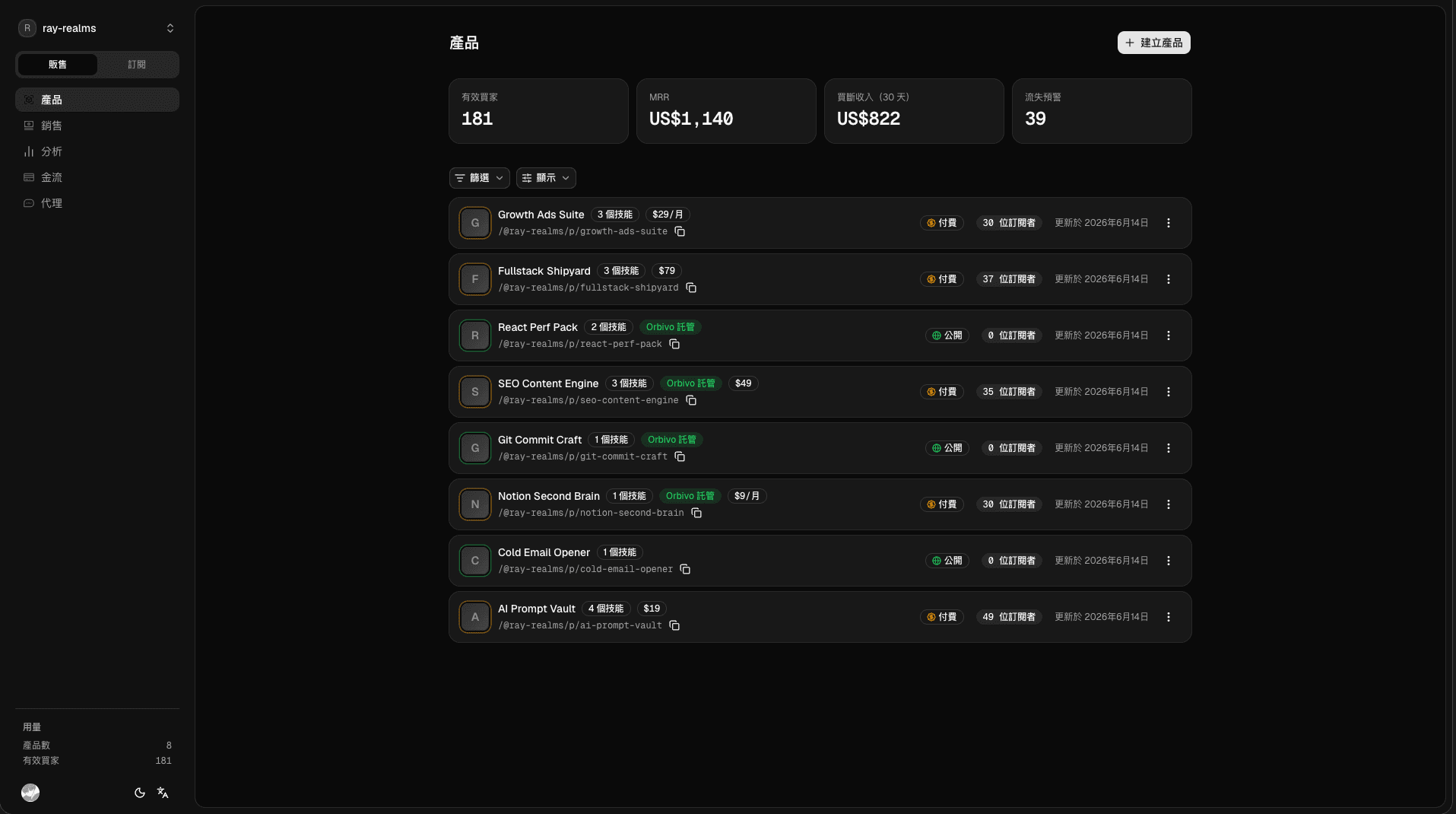Open more options for React Perf Pack

tap(1169, 335)
